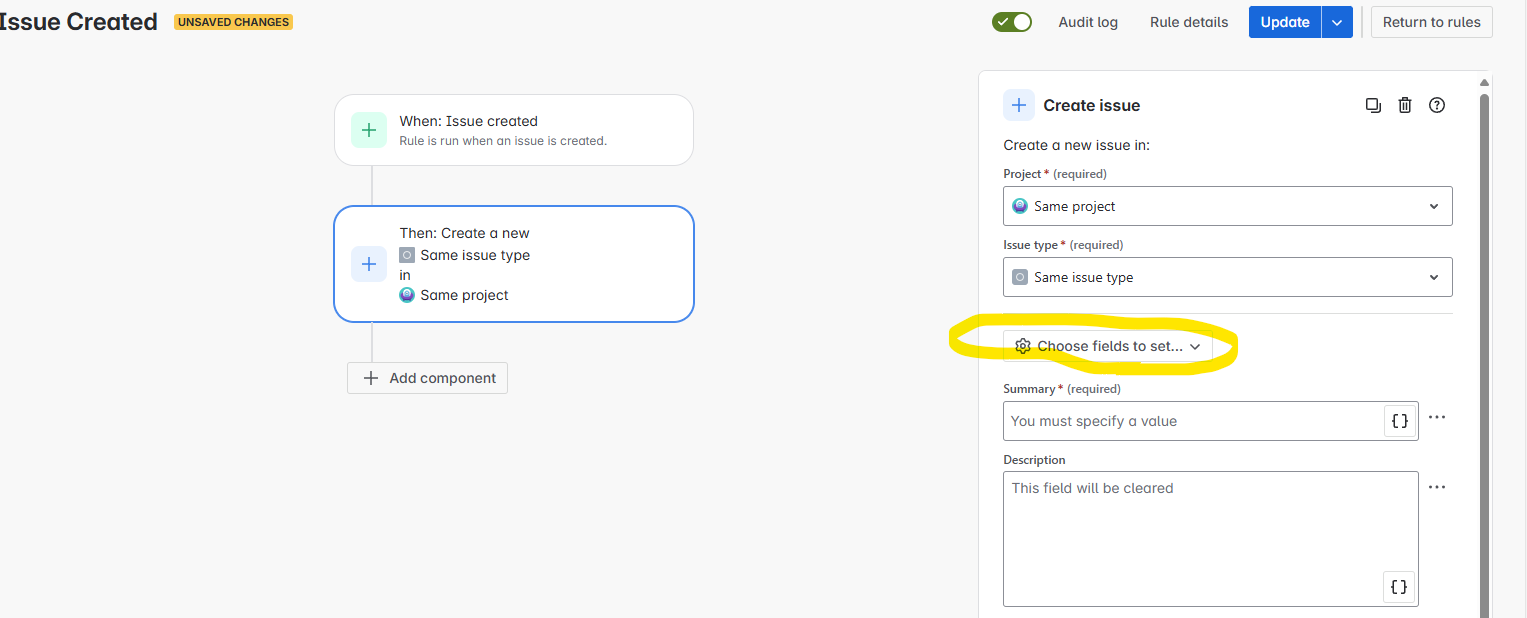The height and width of the screenshot is (618, 1527).
Task: Open the Project dropdown showing Same project
Action: 1227,205
